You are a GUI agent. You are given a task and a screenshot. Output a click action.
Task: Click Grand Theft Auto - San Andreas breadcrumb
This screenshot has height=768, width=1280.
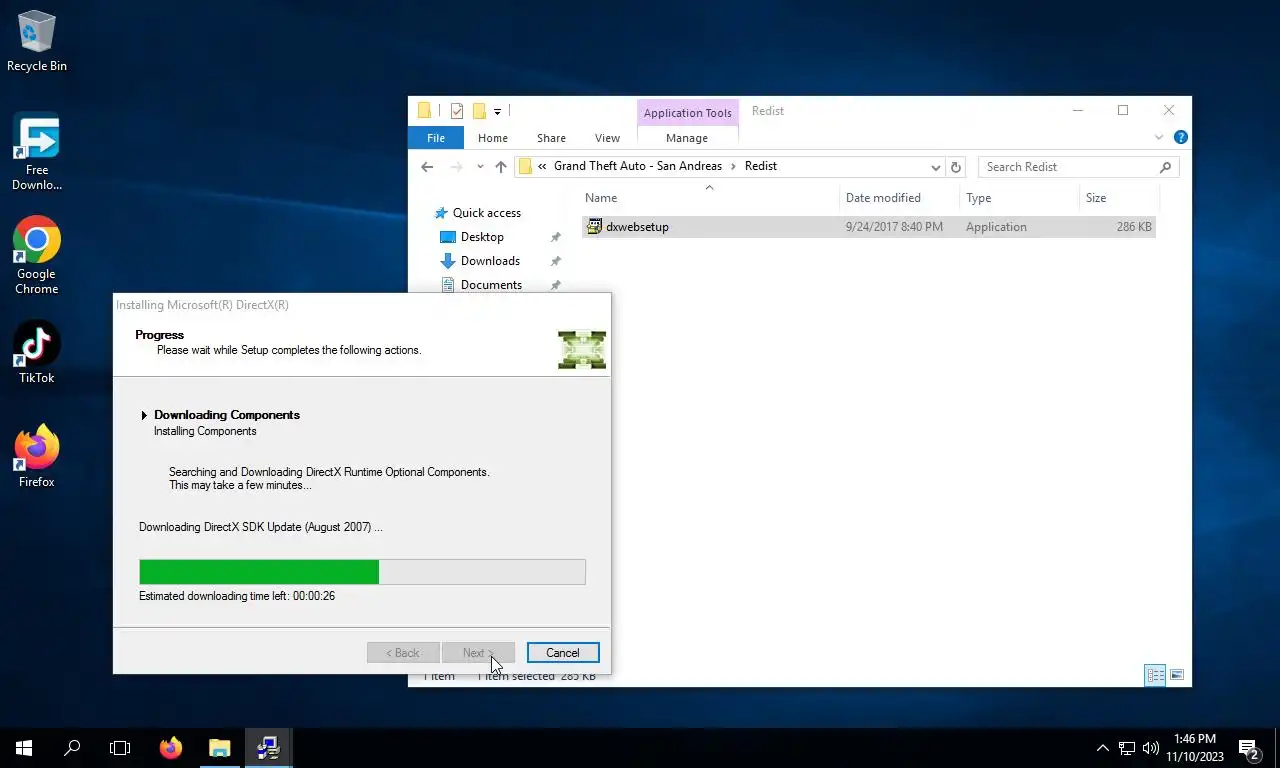[x=638, y=166]
